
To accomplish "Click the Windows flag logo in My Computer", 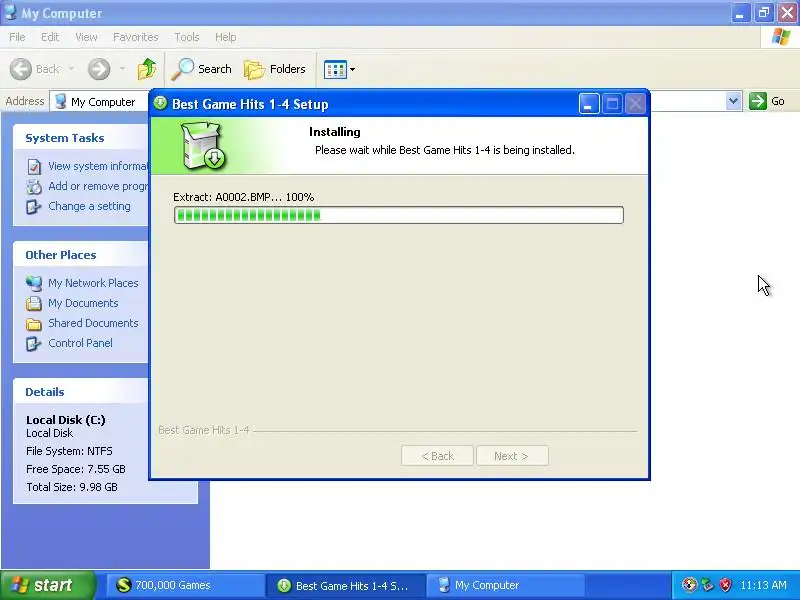I will point(781,37).
